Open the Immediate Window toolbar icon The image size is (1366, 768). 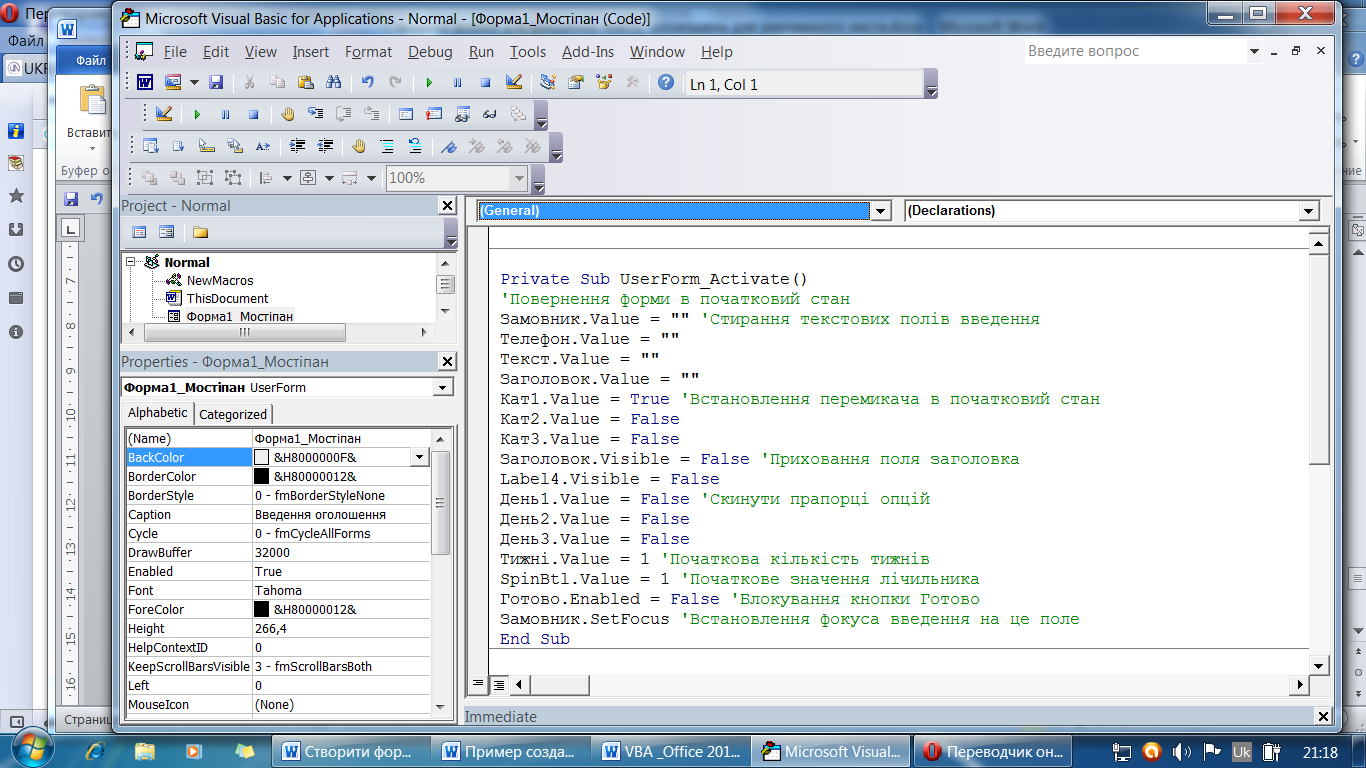(434, 114)
